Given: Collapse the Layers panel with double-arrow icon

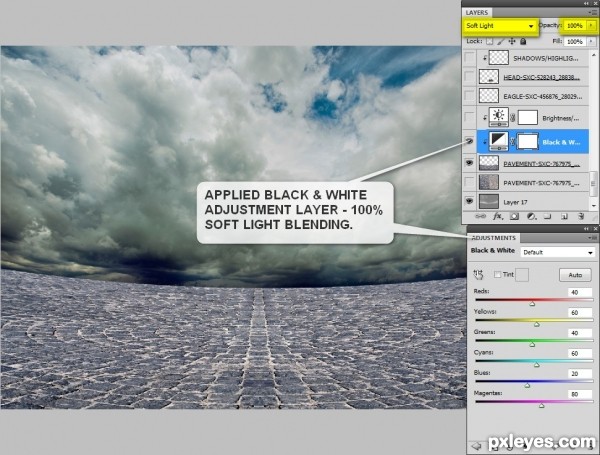Looking at the screenshot, I should [586, 3].
